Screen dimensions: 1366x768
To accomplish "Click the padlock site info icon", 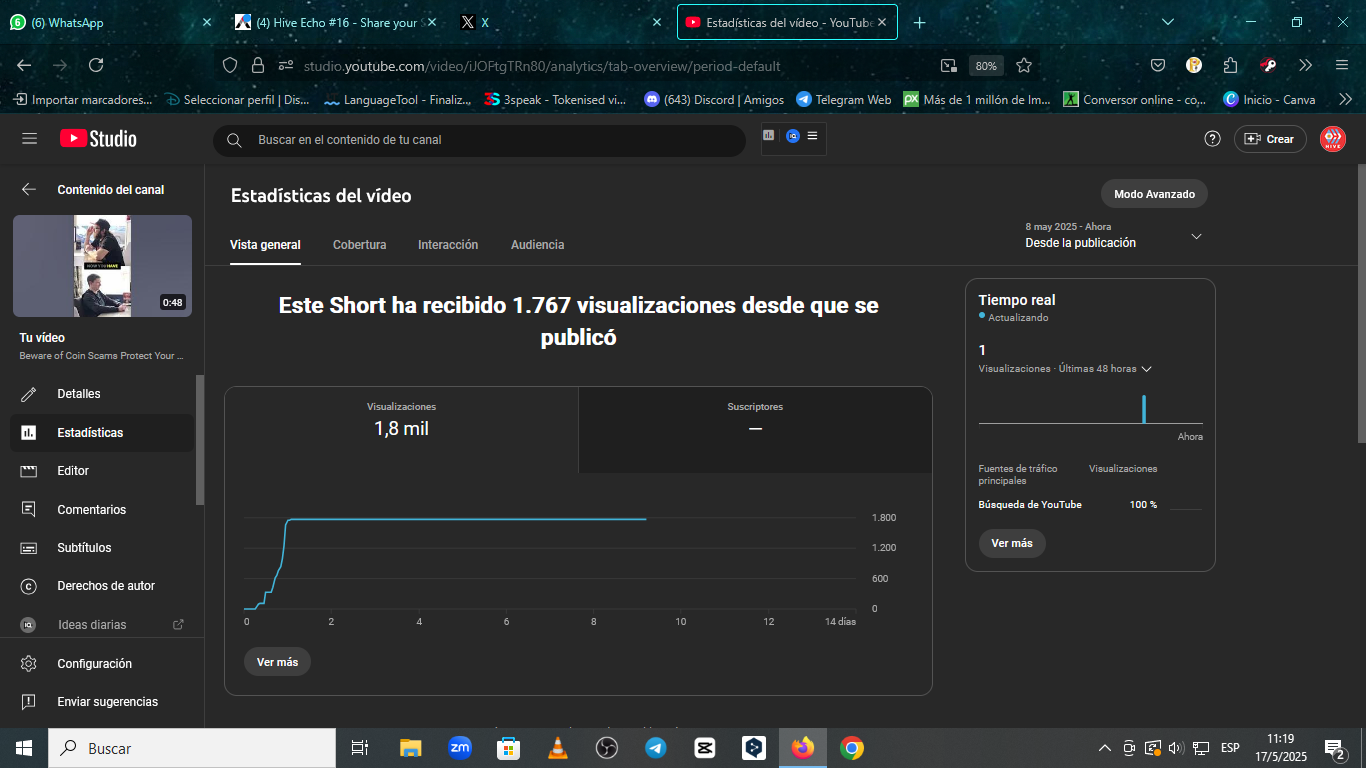I will tap(258, 66).
